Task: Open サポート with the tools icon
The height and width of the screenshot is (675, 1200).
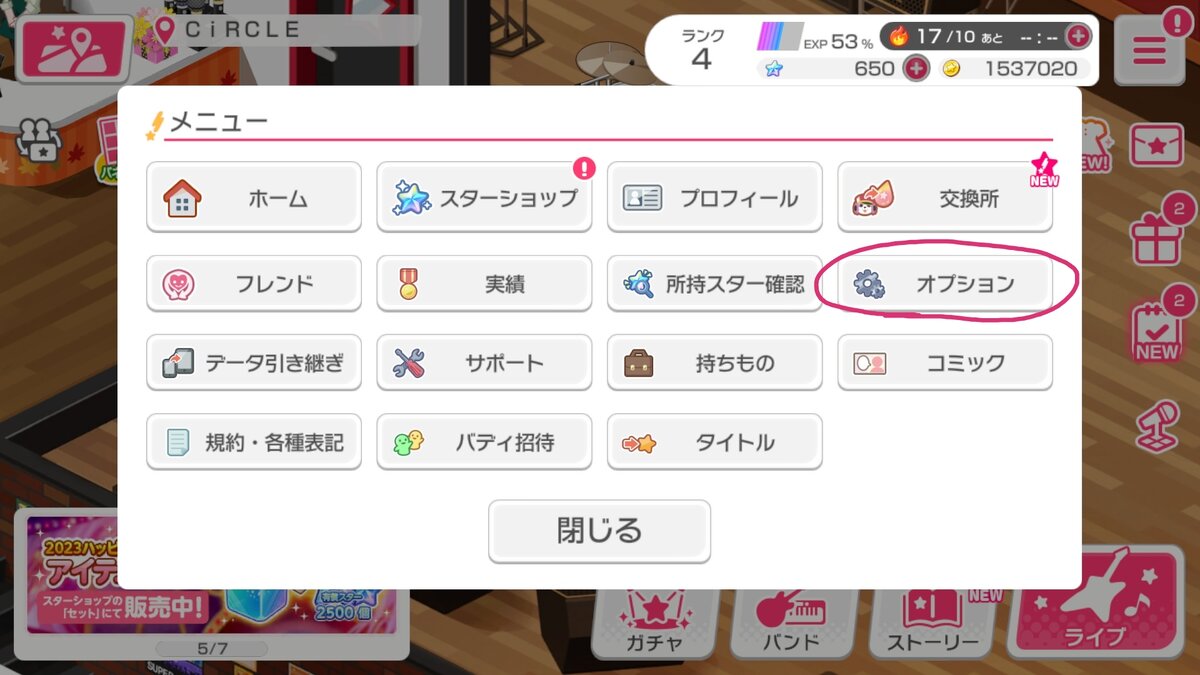Action: coord(484,362)
